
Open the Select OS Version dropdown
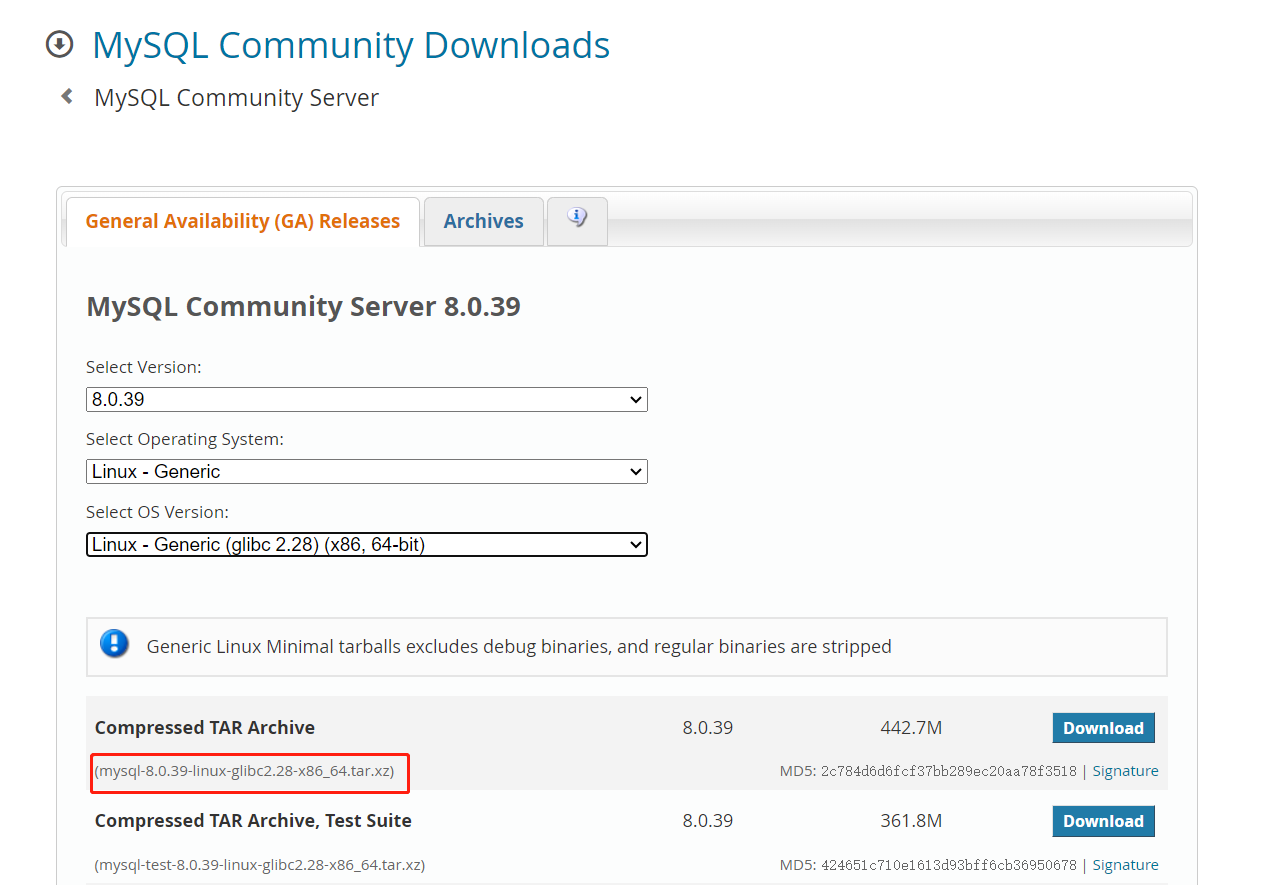pyautogui.click(x=367, y=544)
